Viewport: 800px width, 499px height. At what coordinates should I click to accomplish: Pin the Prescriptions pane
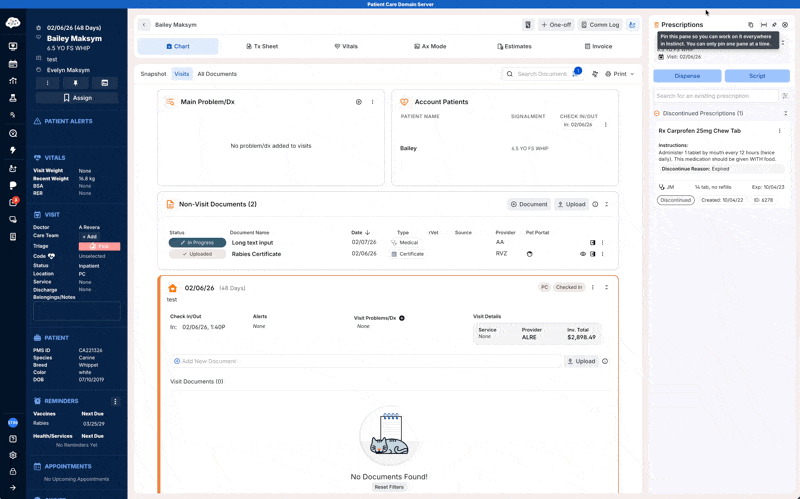pos(774,25)
